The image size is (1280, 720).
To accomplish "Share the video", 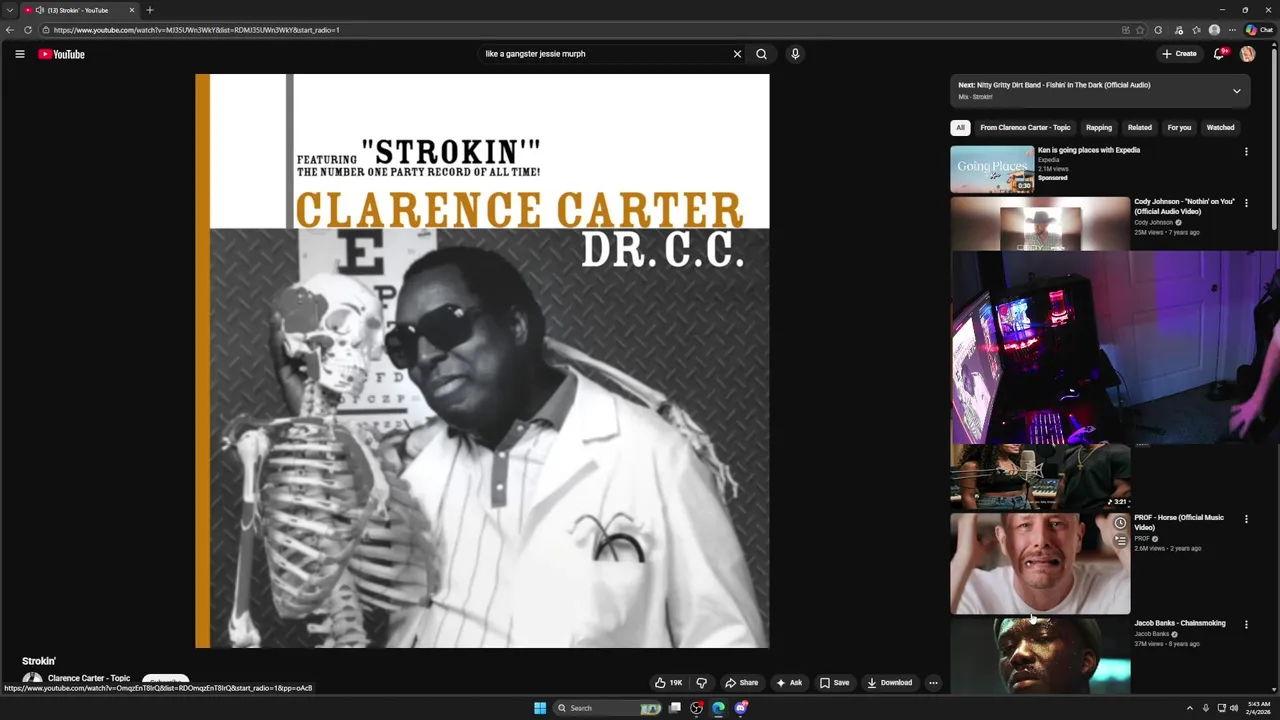I will 742,683.
